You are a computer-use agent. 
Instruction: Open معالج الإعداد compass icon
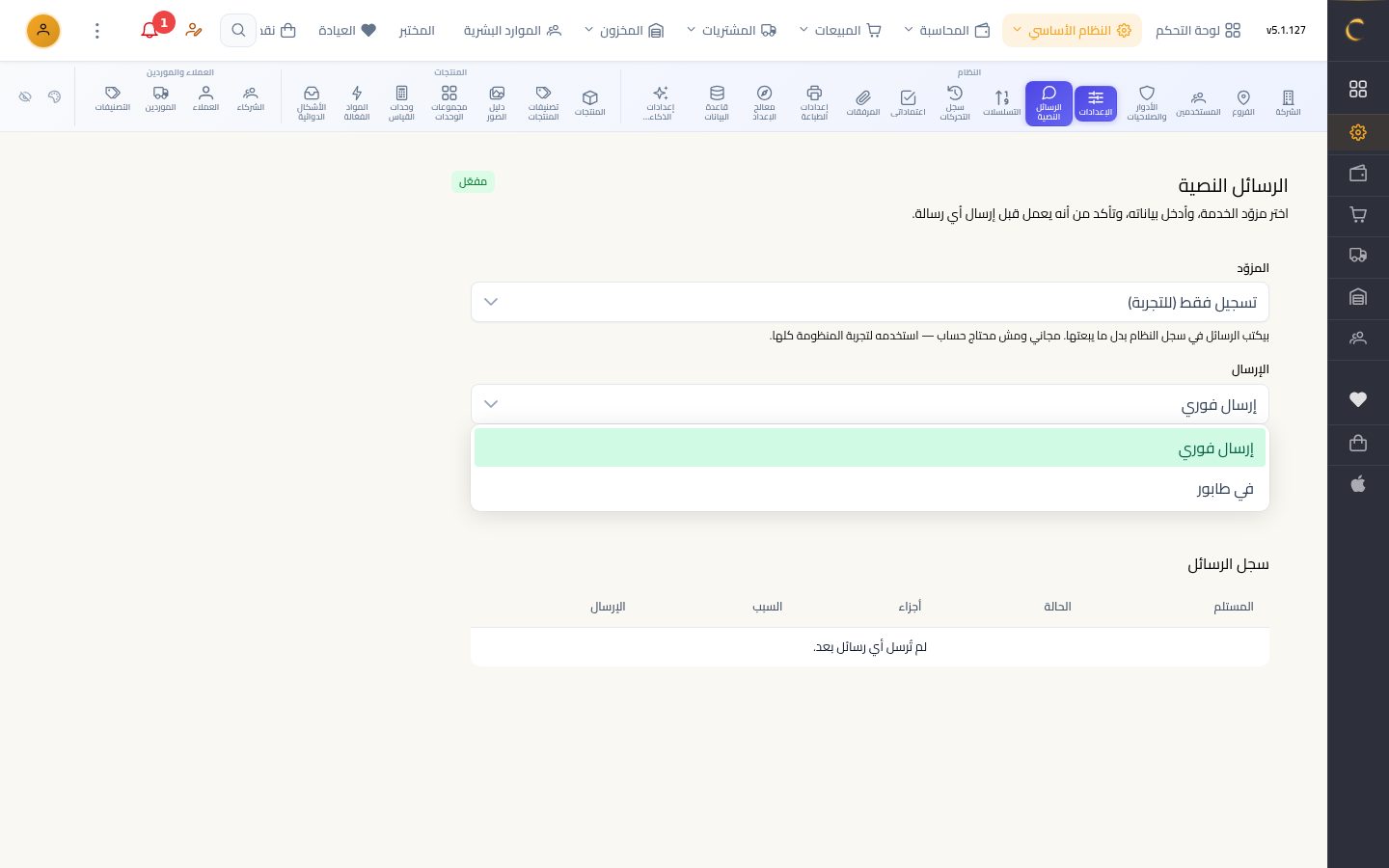(x=764, y=103)
